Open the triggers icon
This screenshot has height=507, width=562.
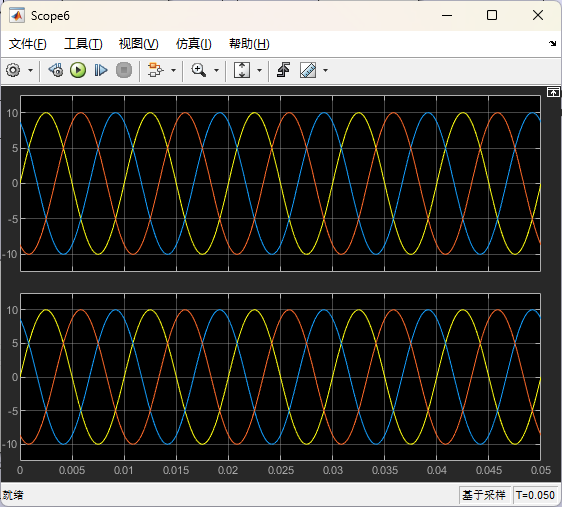(x=284, y=70)
